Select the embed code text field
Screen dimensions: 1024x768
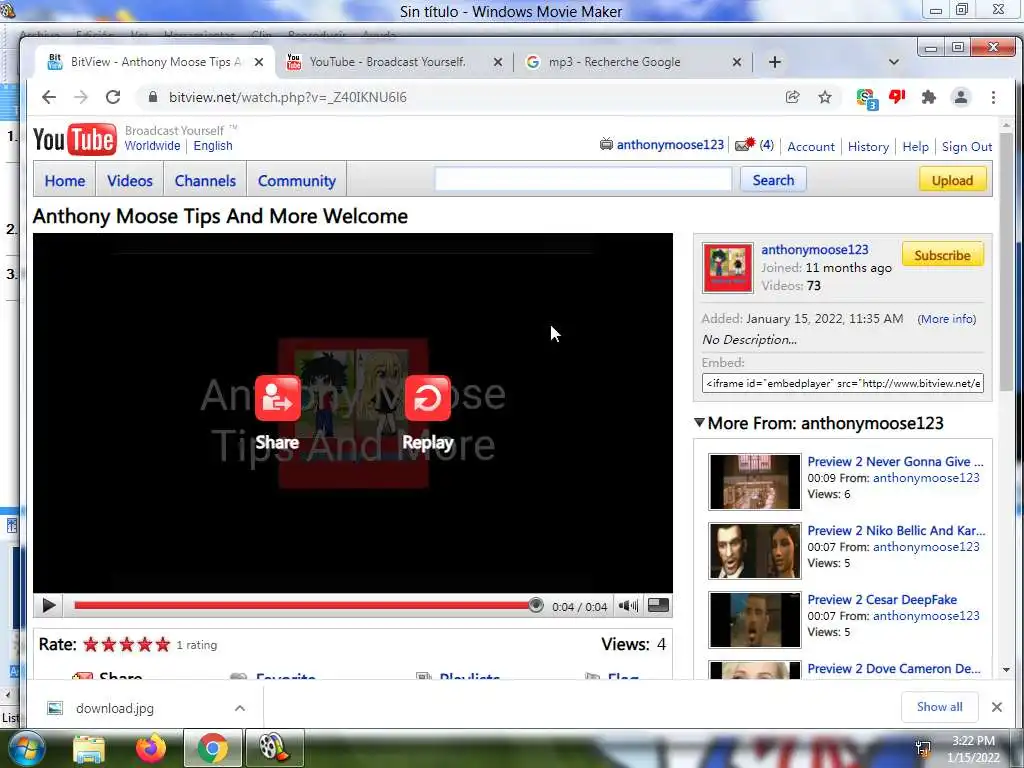pos(842,383)
